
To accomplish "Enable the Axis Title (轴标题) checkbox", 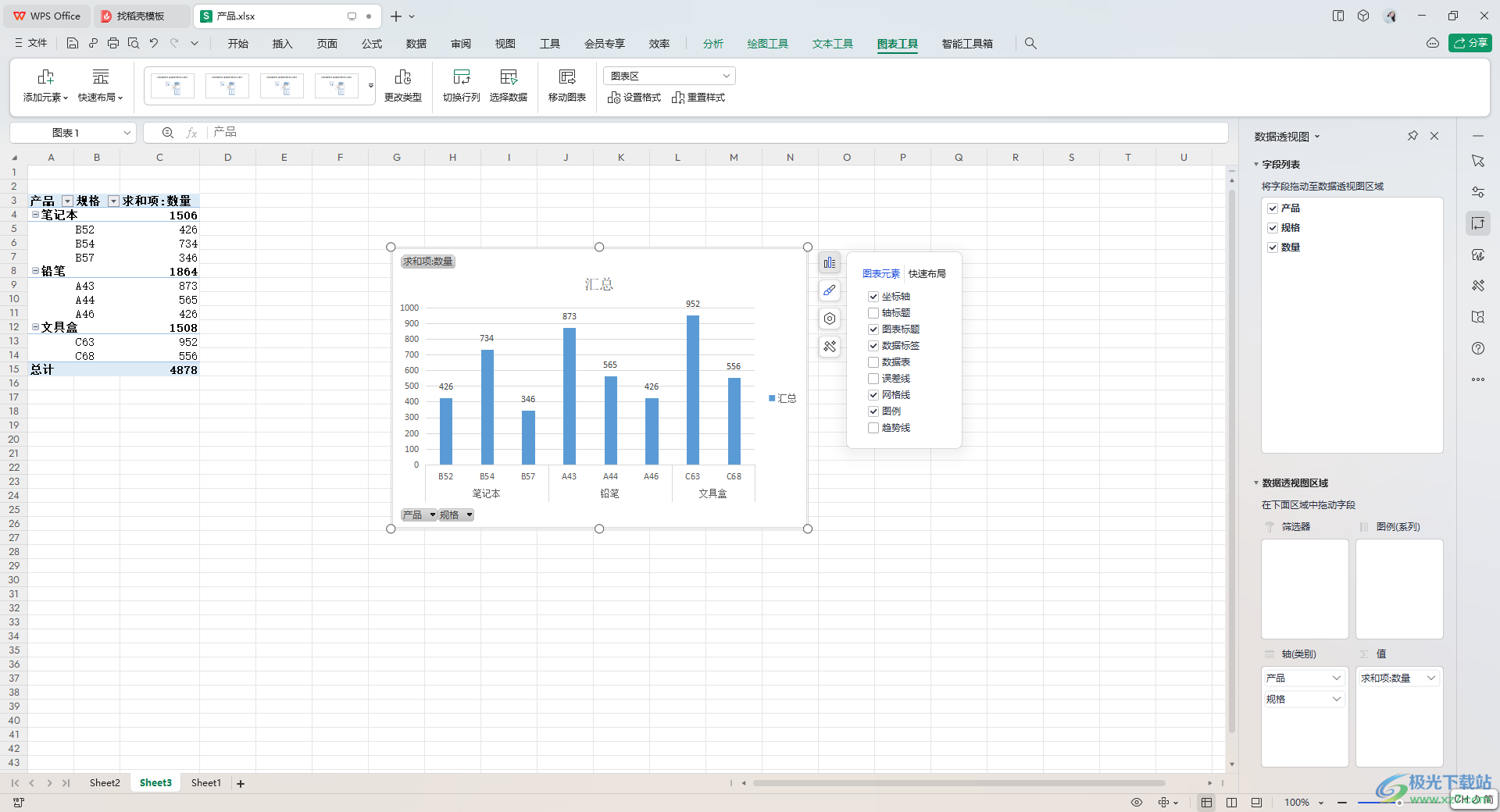I will point(873,313).
